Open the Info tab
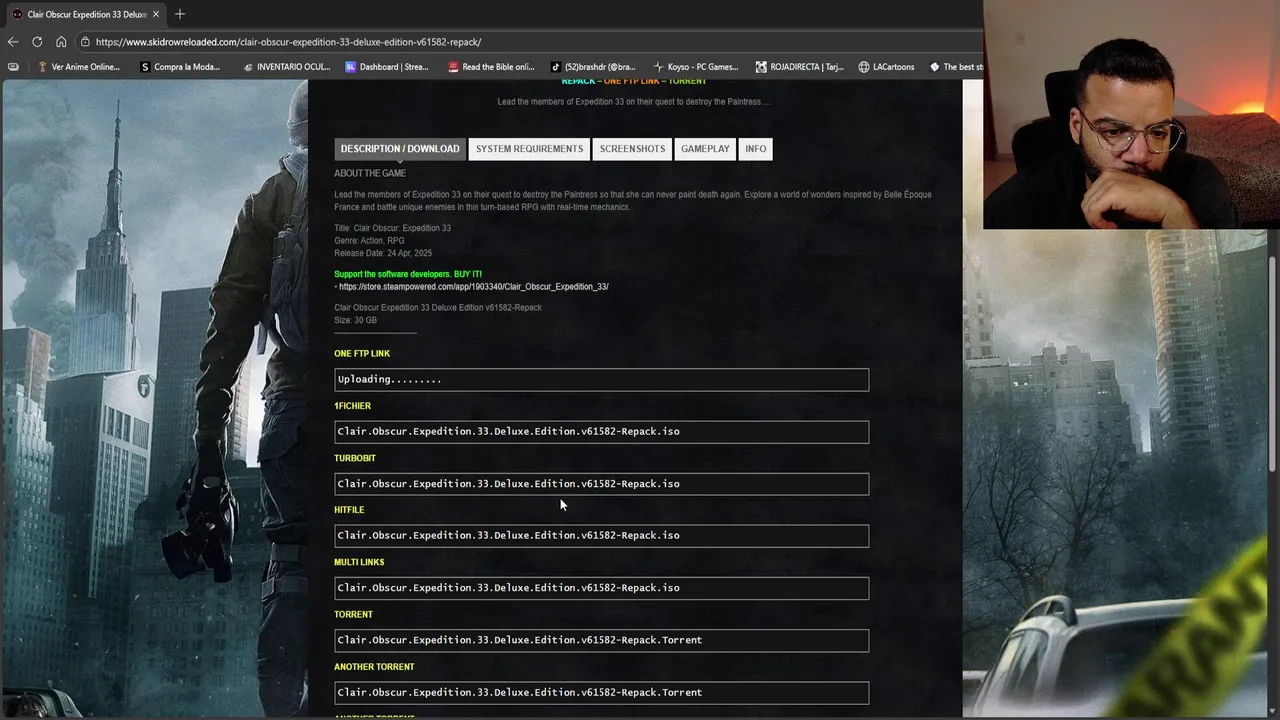Viewport: 1280px width, 720px height. click(x=755, y=149)
